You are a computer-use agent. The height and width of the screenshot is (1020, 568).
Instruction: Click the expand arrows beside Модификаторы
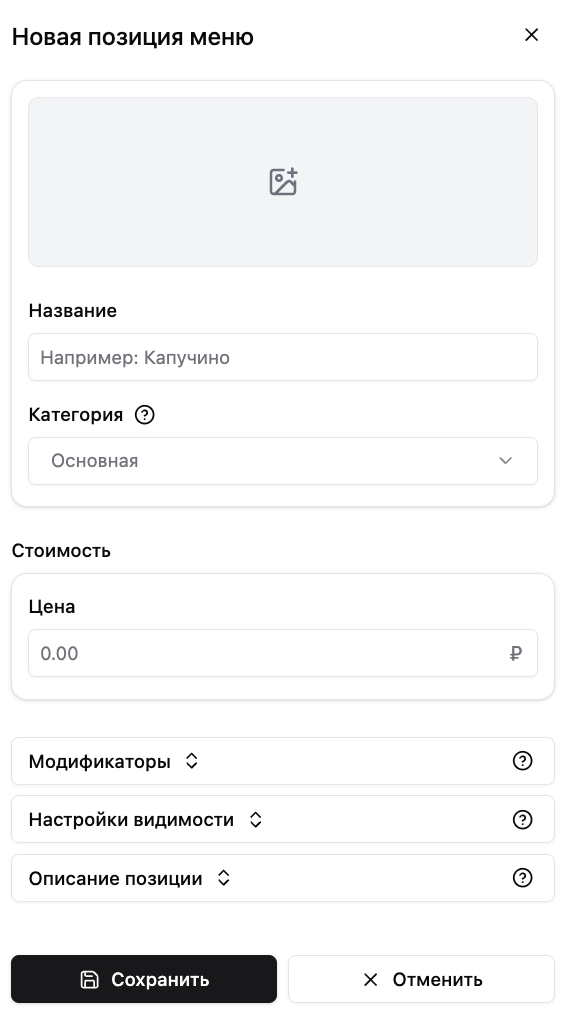[x=191, y=760]
